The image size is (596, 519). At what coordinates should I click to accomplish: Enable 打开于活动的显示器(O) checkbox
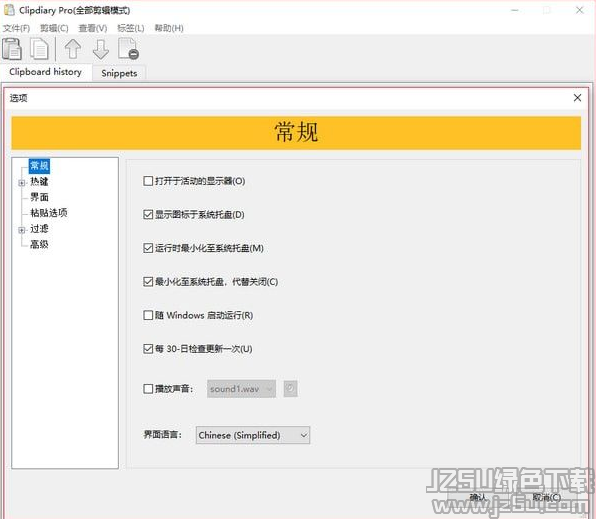[148, 181]
